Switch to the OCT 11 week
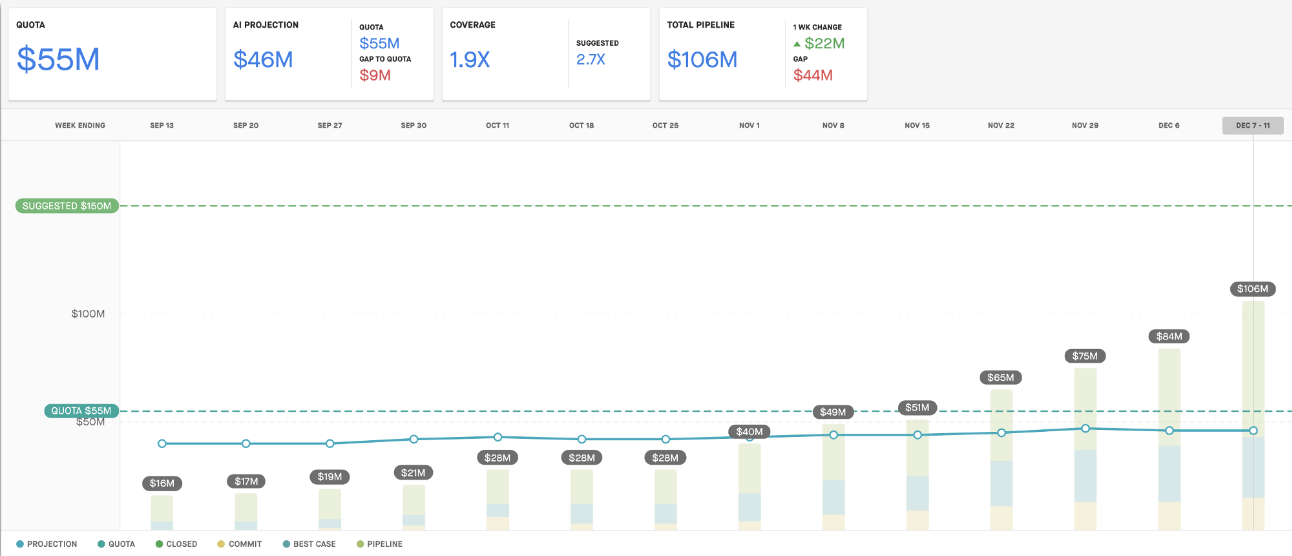This screenshot has height=556, width=1292. (498, 126)
